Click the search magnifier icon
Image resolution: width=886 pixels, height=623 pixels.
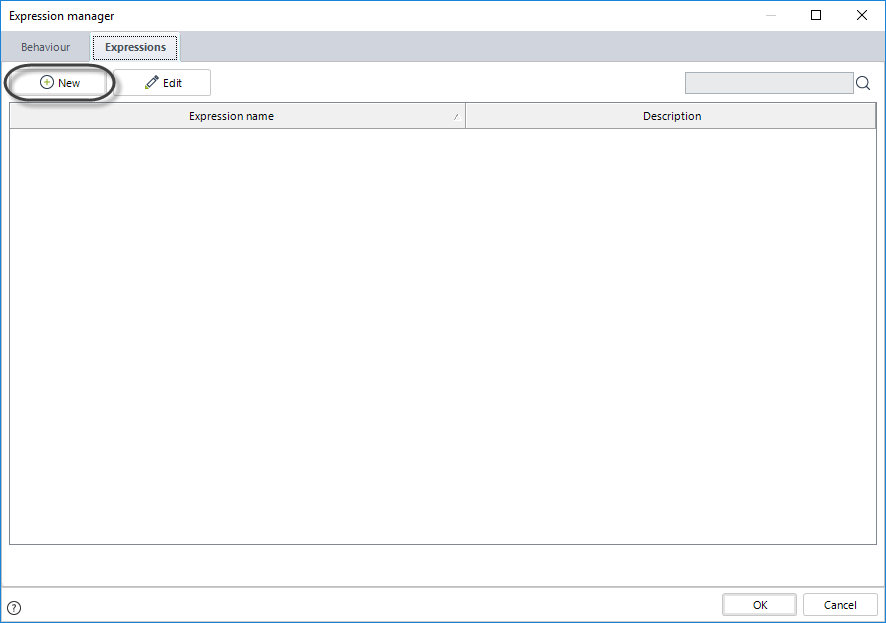click(x=863, y=84)
